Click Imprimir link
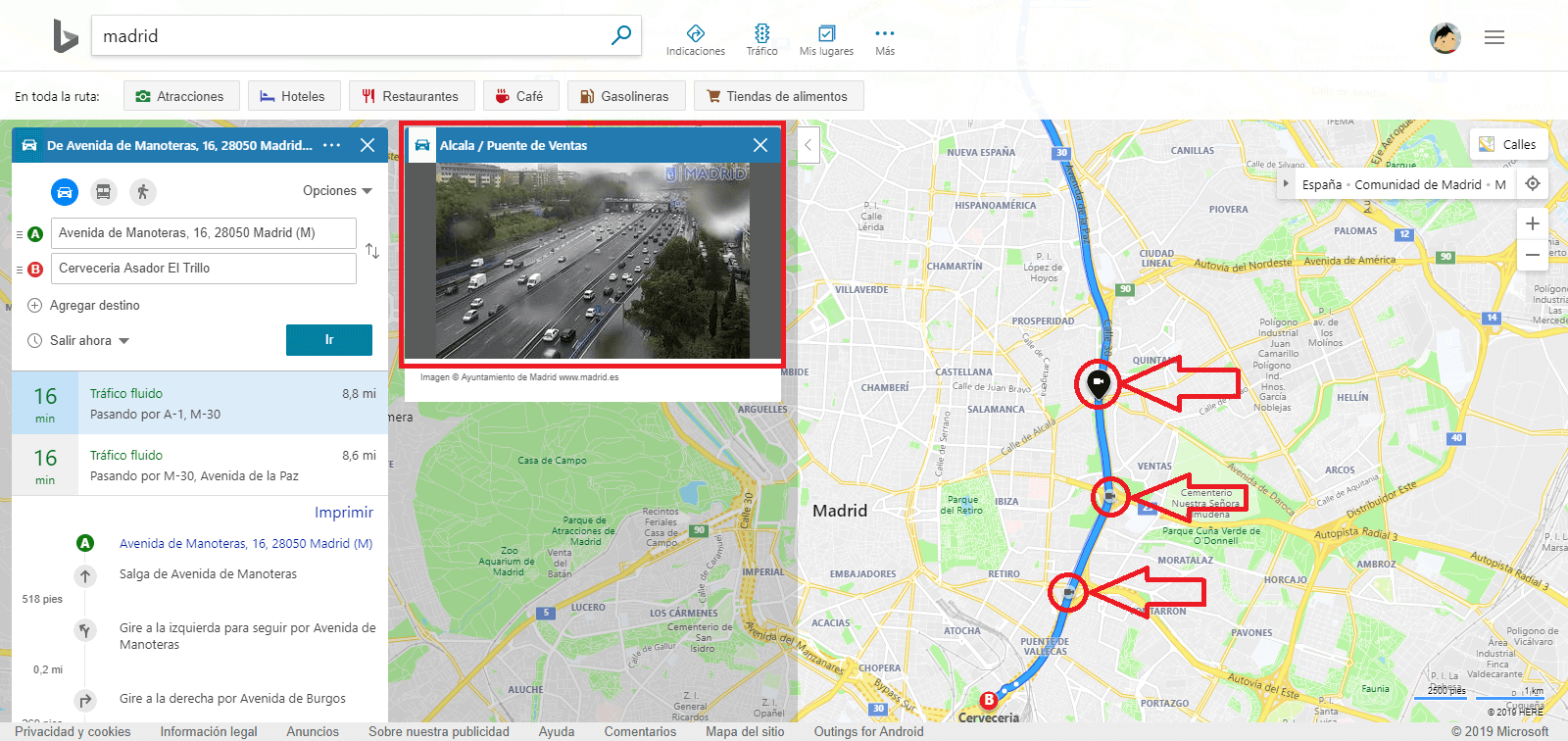 coord(344,513)
